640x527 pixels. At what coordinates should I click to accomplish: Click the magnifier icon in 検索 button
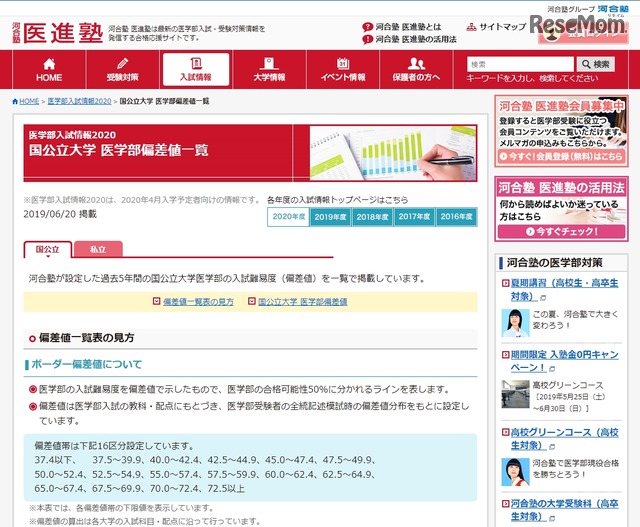[x=586, y=64]
